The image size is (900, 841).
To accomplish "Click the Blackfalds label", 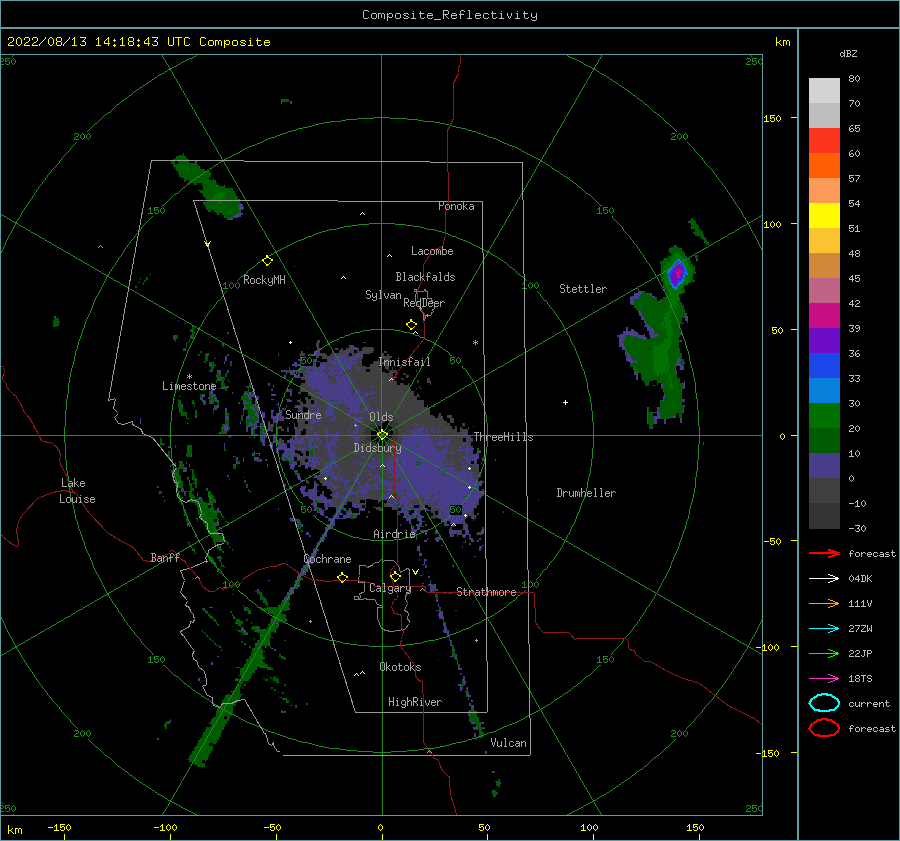I will click(x=425, y=277).
